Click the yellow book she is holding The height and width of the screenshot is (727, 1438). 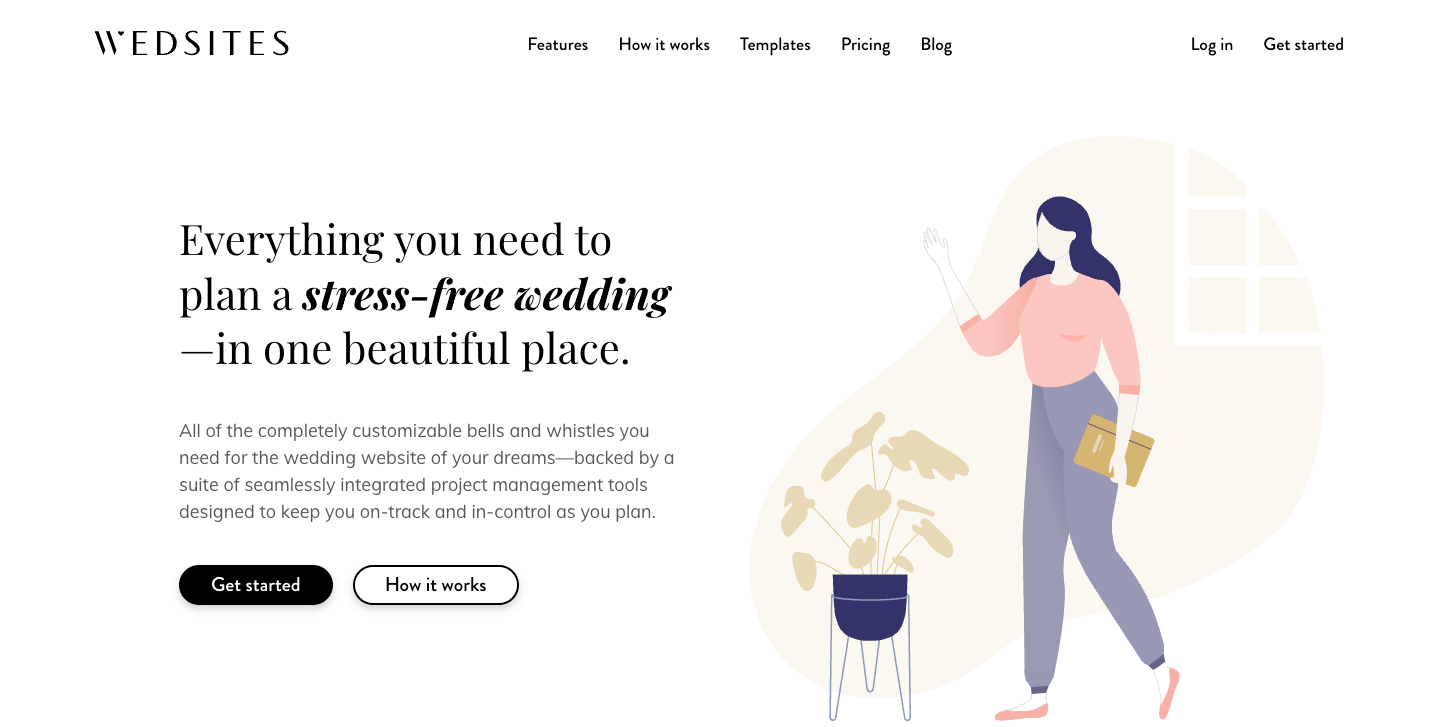[x=1112, y=450]
